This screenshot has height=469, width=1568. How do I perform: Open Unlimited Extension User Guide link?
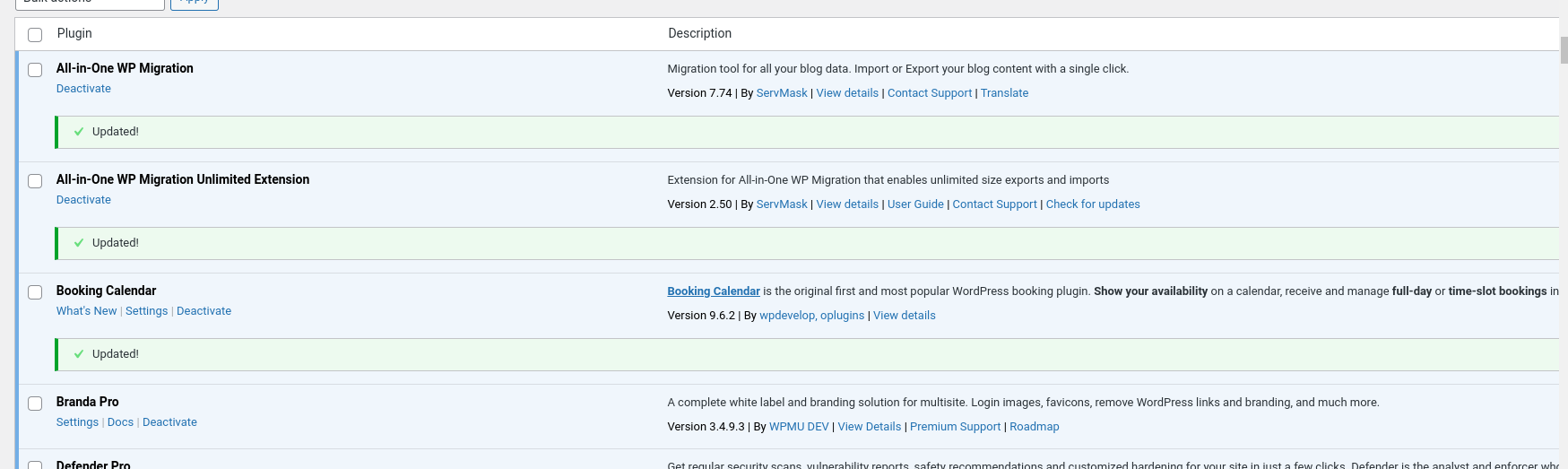coord(914,204)
